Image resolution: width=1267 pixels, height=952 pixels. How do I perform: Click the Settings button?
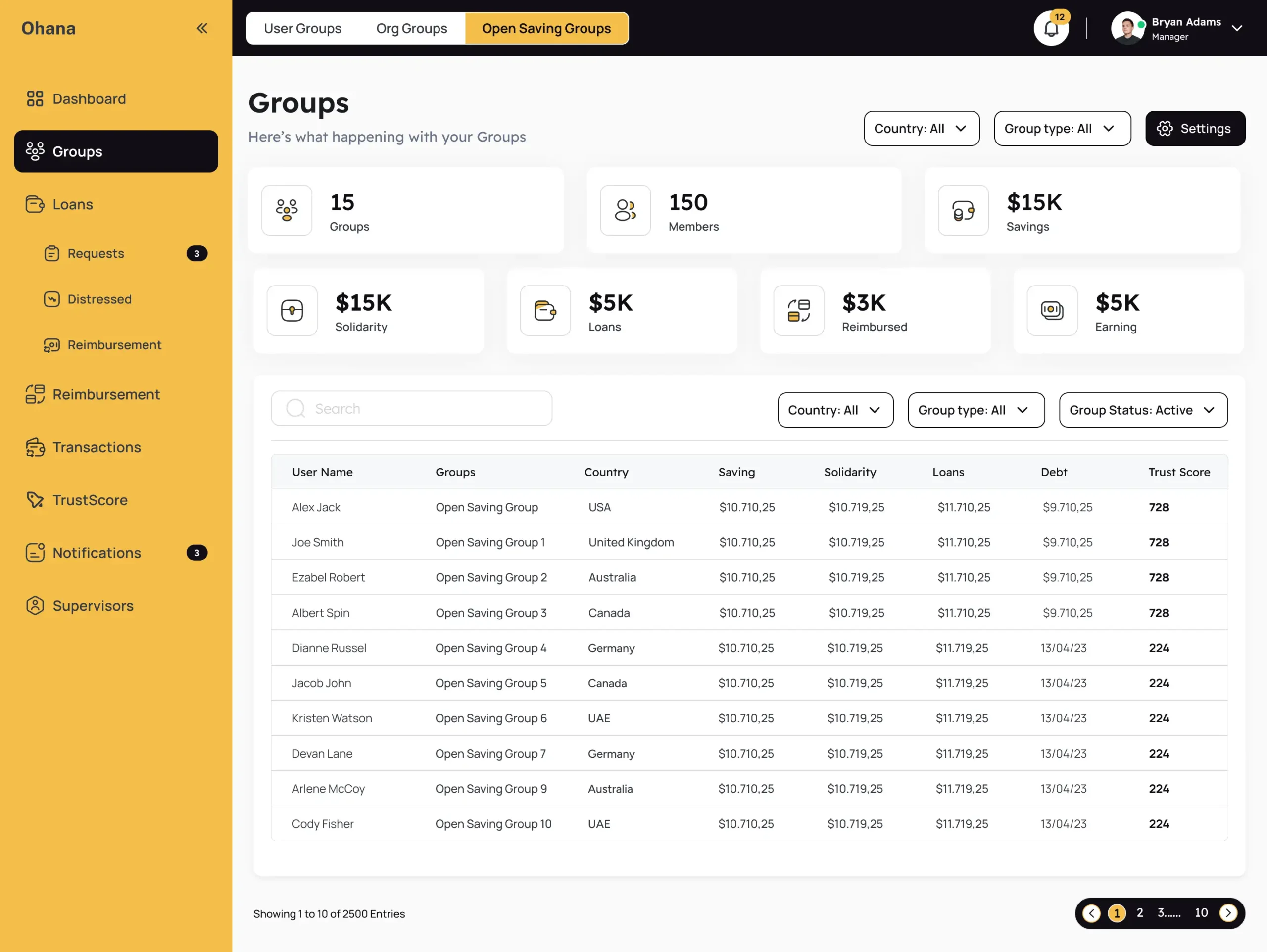1195,128
